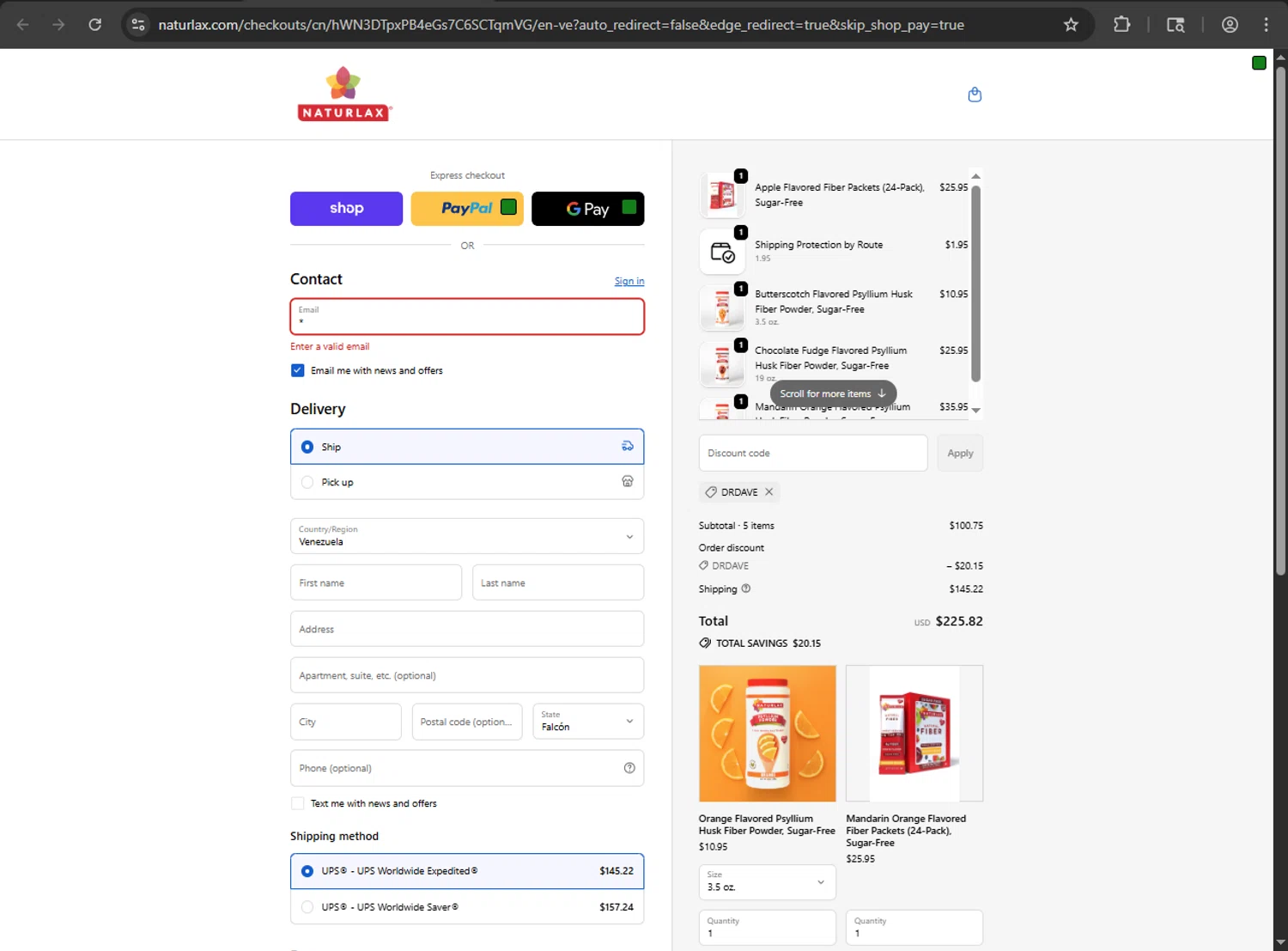Click Mandarin Orange Fiber Packets product image
Viewport: 1288px width, 951px height.
[914, 734]
